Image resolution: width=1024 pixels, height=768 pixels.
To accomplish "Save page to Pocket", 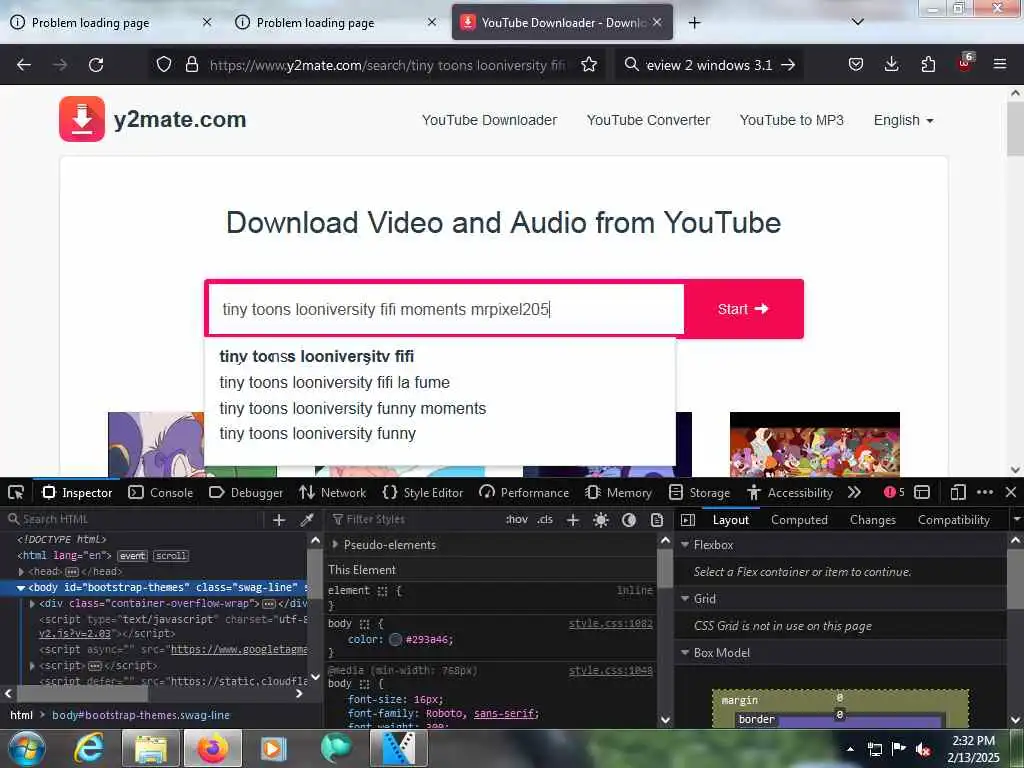I will pyautogui.click(x=856, y=65).
